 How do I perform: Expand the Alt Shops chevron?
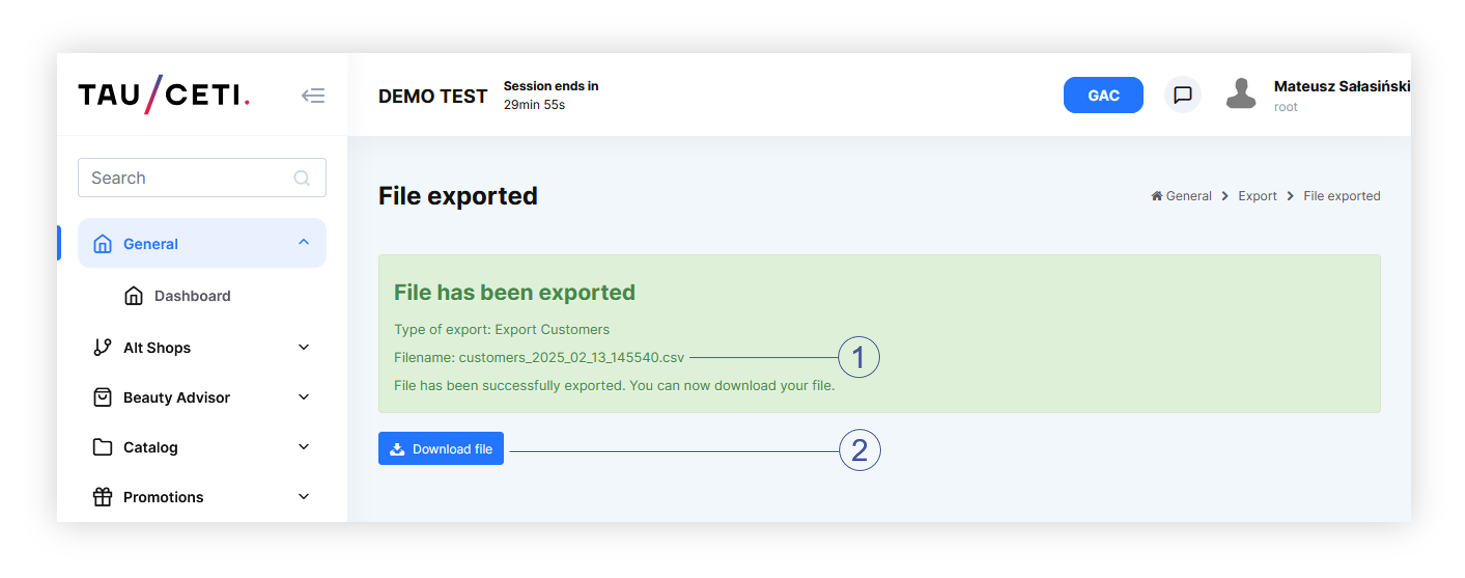[304, 347]
